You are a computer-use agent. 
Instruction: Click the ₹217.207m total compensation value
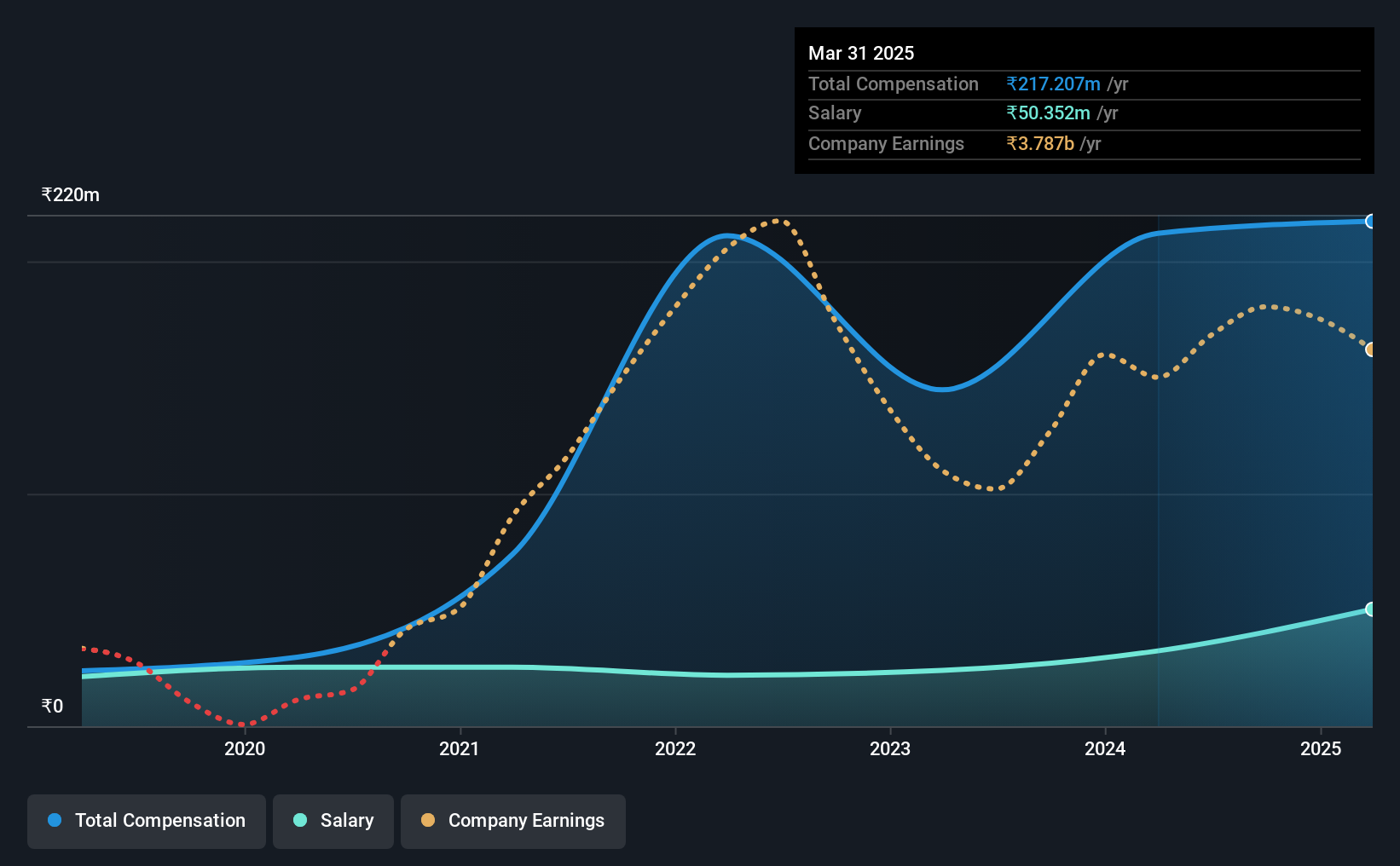(x=1053, y=84)
